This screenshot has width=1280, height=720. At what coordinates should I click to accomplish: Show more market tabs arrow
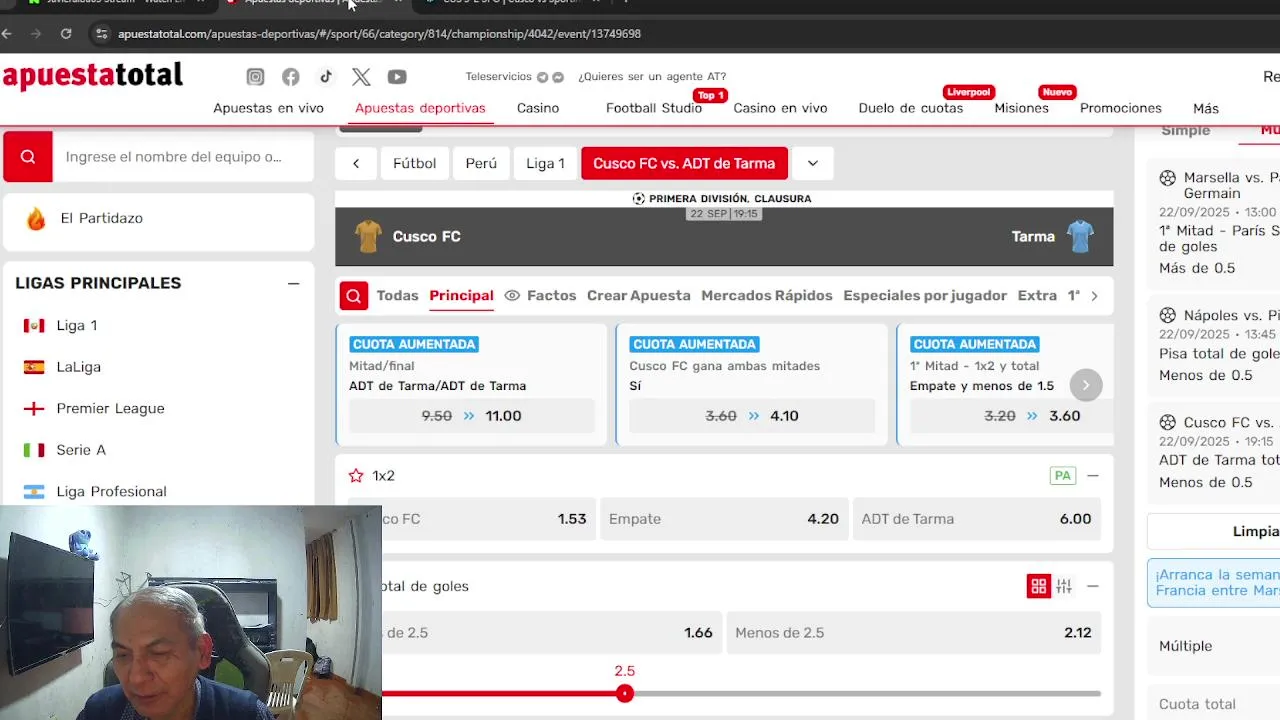click(x=1094, y=296)
